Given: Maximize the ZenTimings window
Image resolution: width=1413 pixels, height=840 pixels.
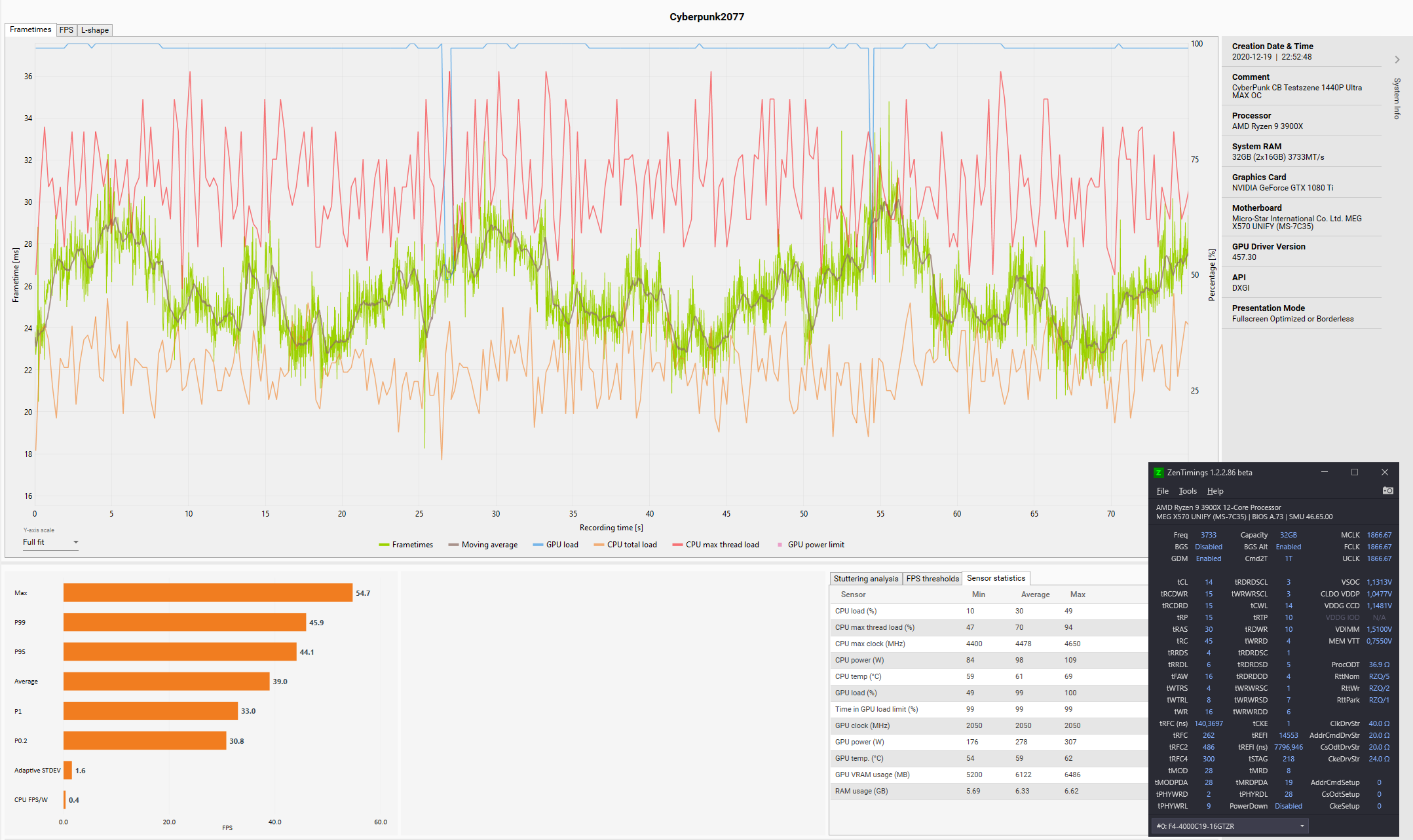Looking at the screenshot, I should pyautogui.click(x=1355, y=472).
